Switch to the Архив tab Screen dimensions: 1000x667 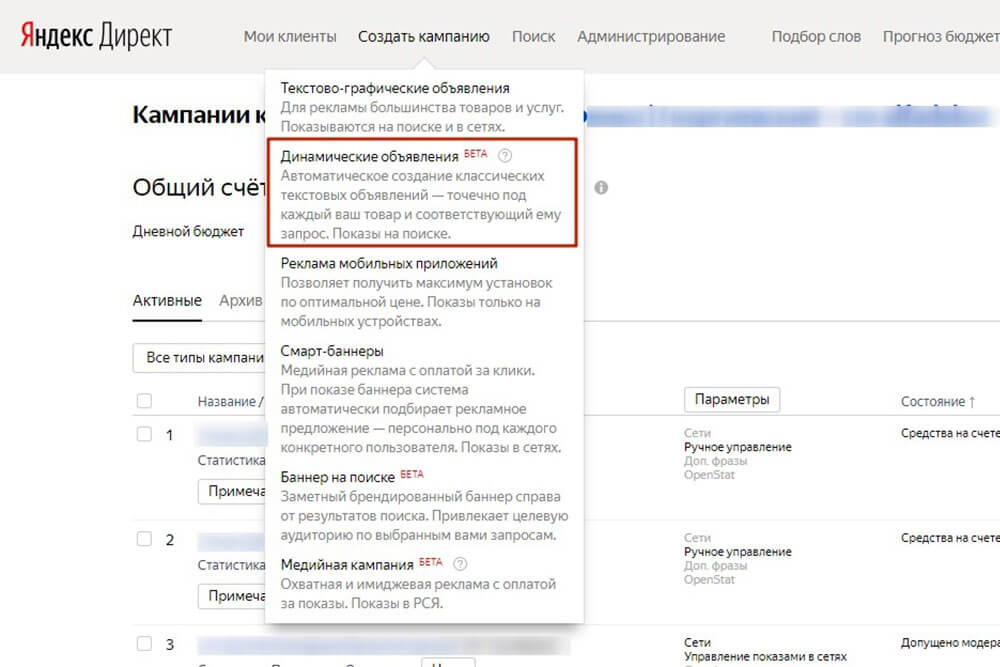pyautogui.click(x=240, y=300)
